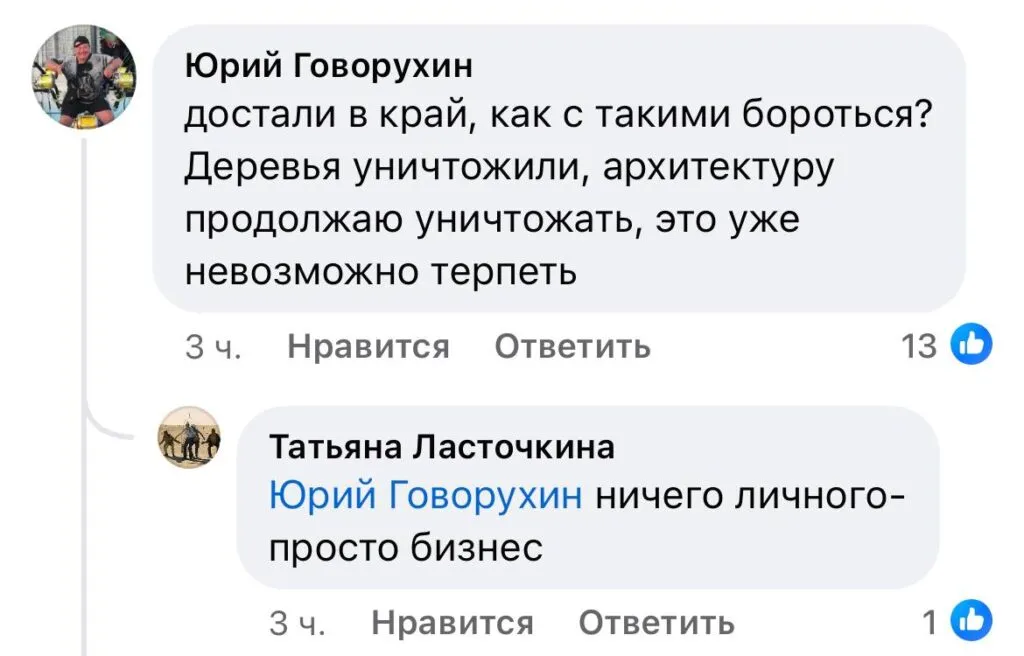Click the blue Юрий Говорухин mention in reply

(x=425, y=495)
